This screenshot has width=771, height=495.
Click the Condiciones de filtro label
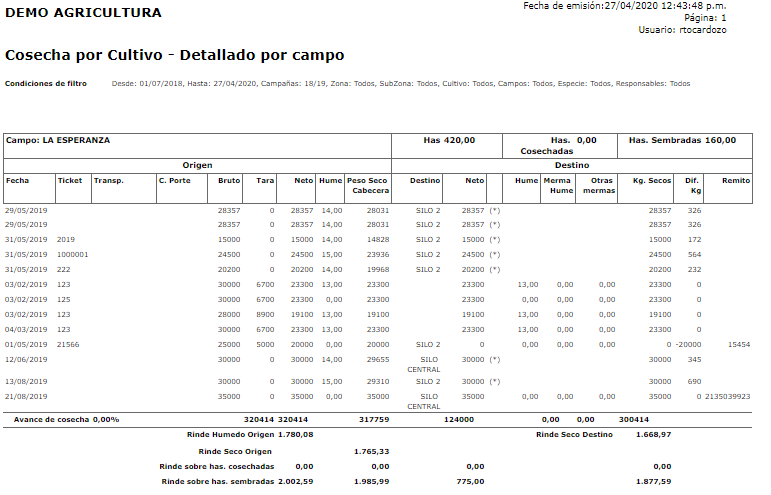[x=46, y=84]
